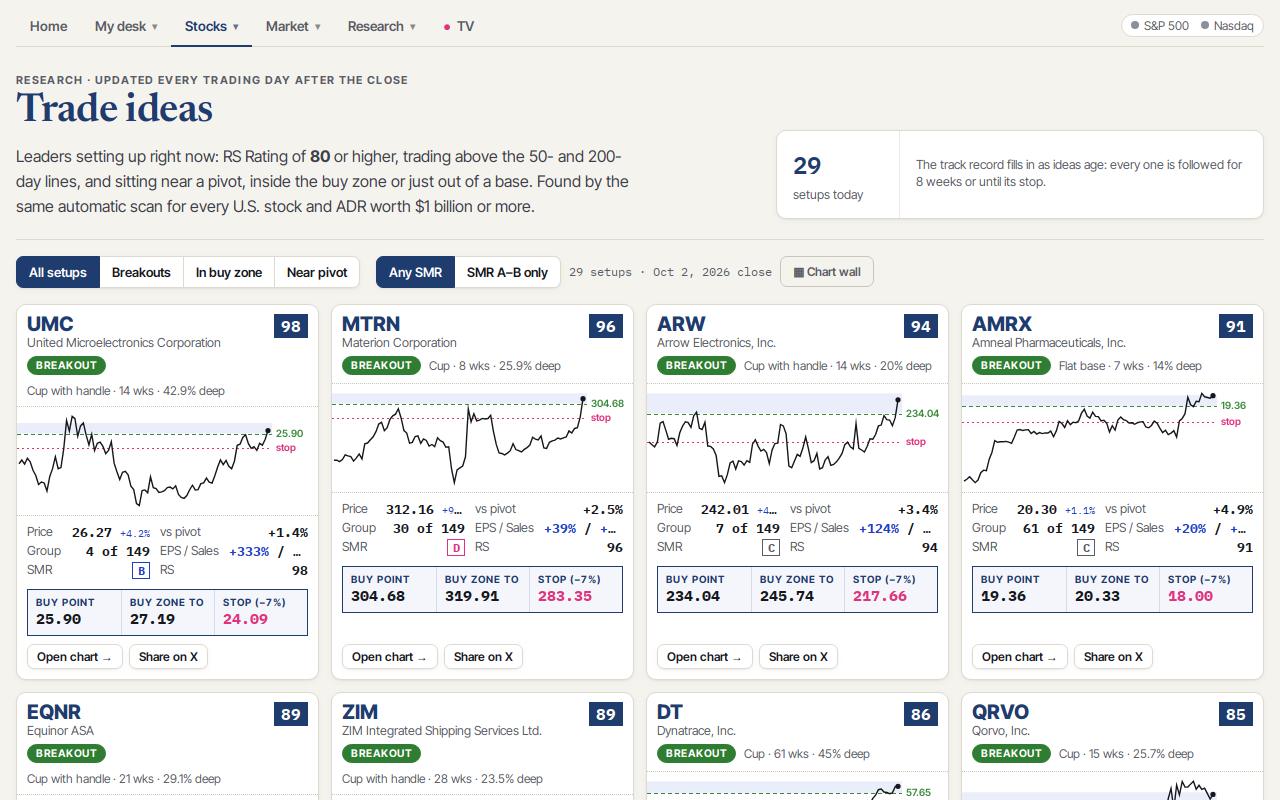
Task: Click MTRN's SMR grade D badge
Action: [456, 548]
